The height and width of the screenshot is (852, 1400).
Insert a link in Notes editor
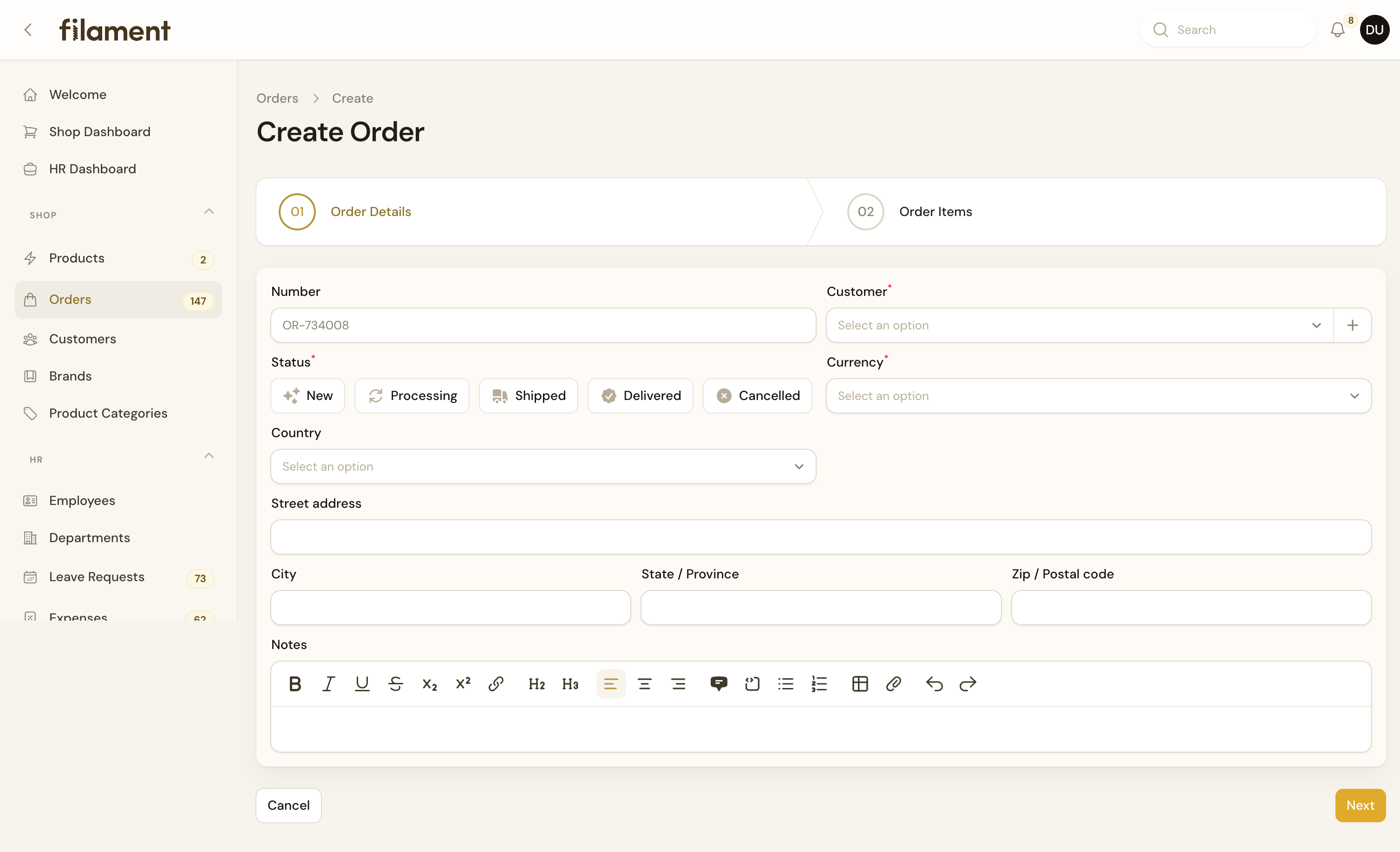[x=496, y=684]
